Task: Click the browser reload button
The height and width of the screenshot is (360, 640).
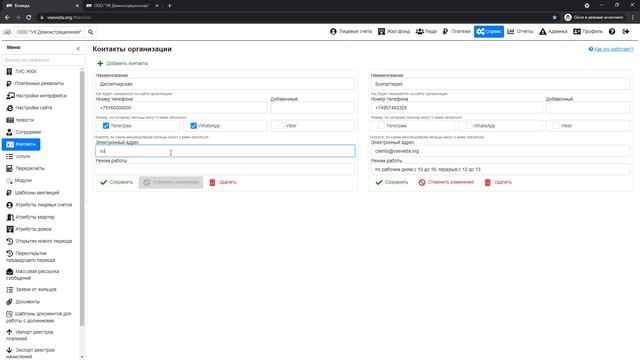Action: pos(29,18)
